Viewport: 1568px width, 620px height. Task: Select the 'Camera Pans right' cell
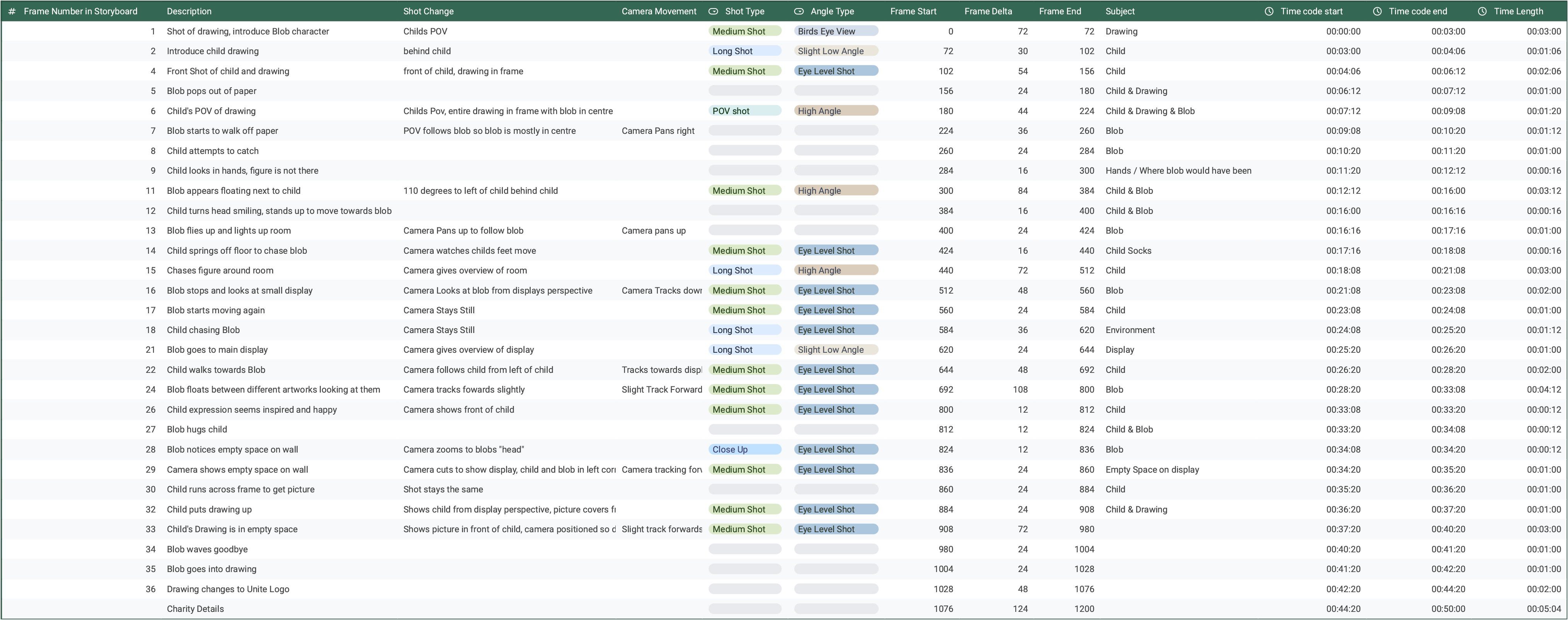pyautogui.click(x=658, y=131)
